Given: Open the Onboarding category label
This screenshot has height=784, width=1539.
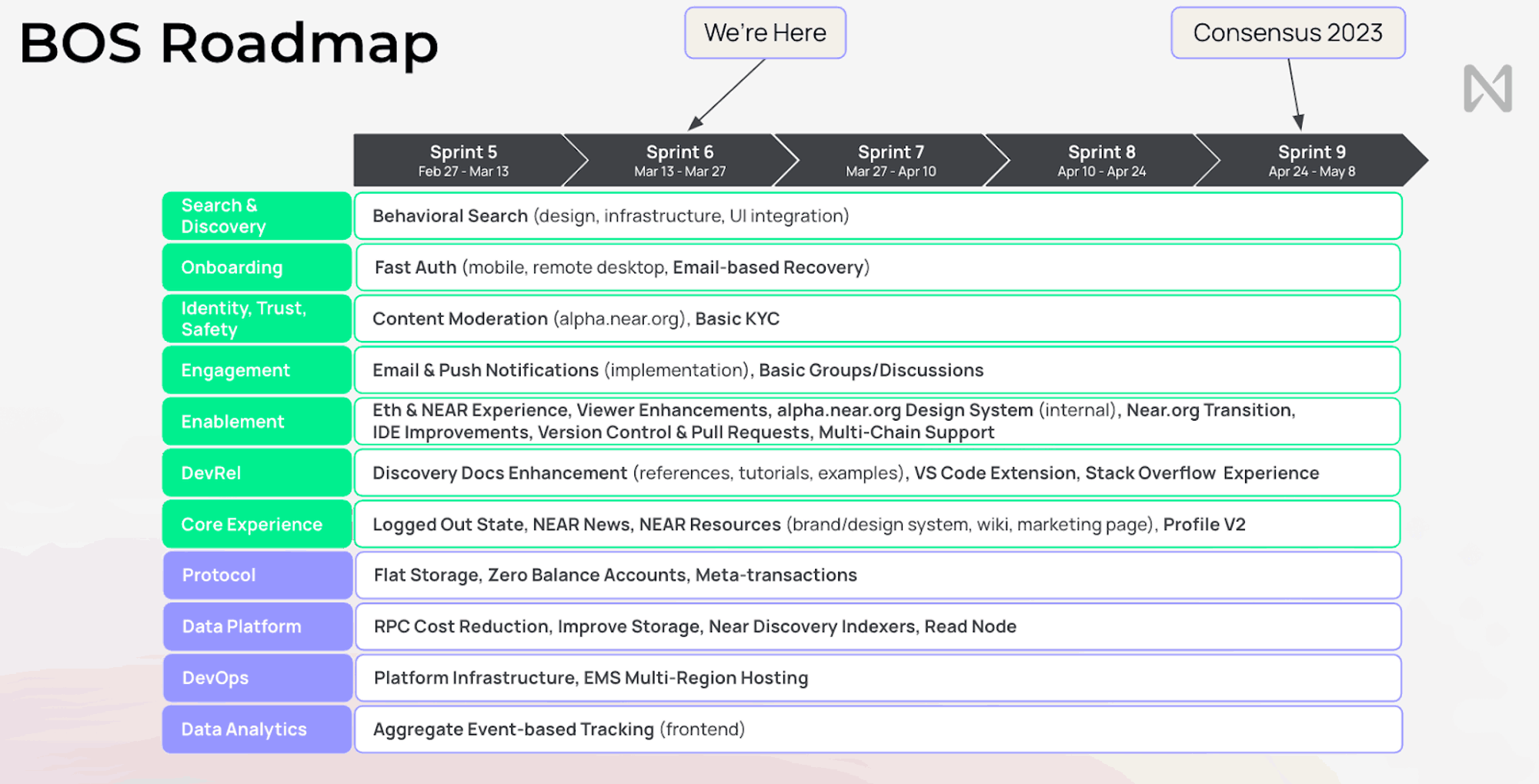Looking at the screenshot, I should (256, 268).
